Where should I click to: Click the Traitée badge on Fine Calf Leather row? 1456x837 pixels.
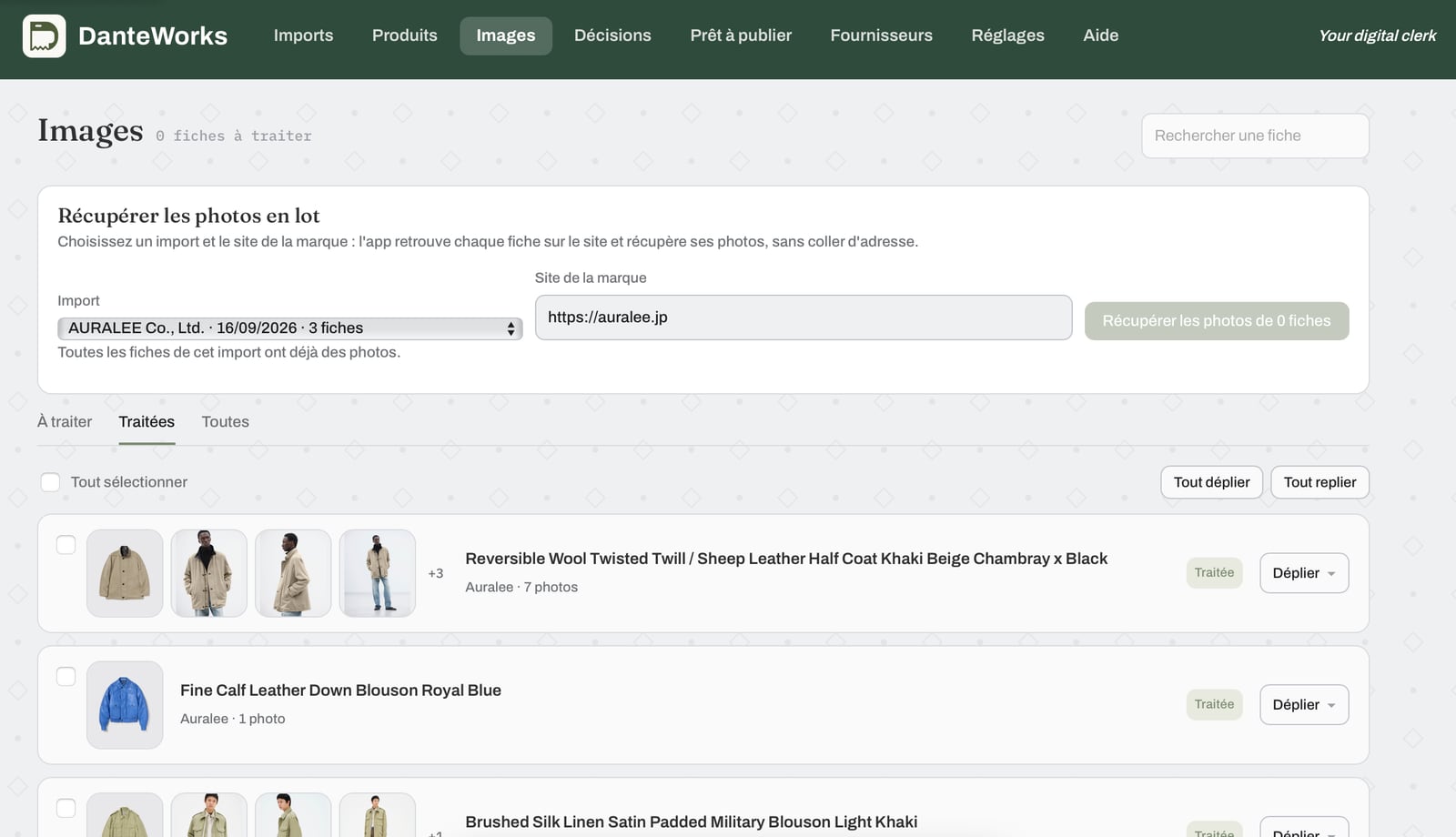point(1214,705)
